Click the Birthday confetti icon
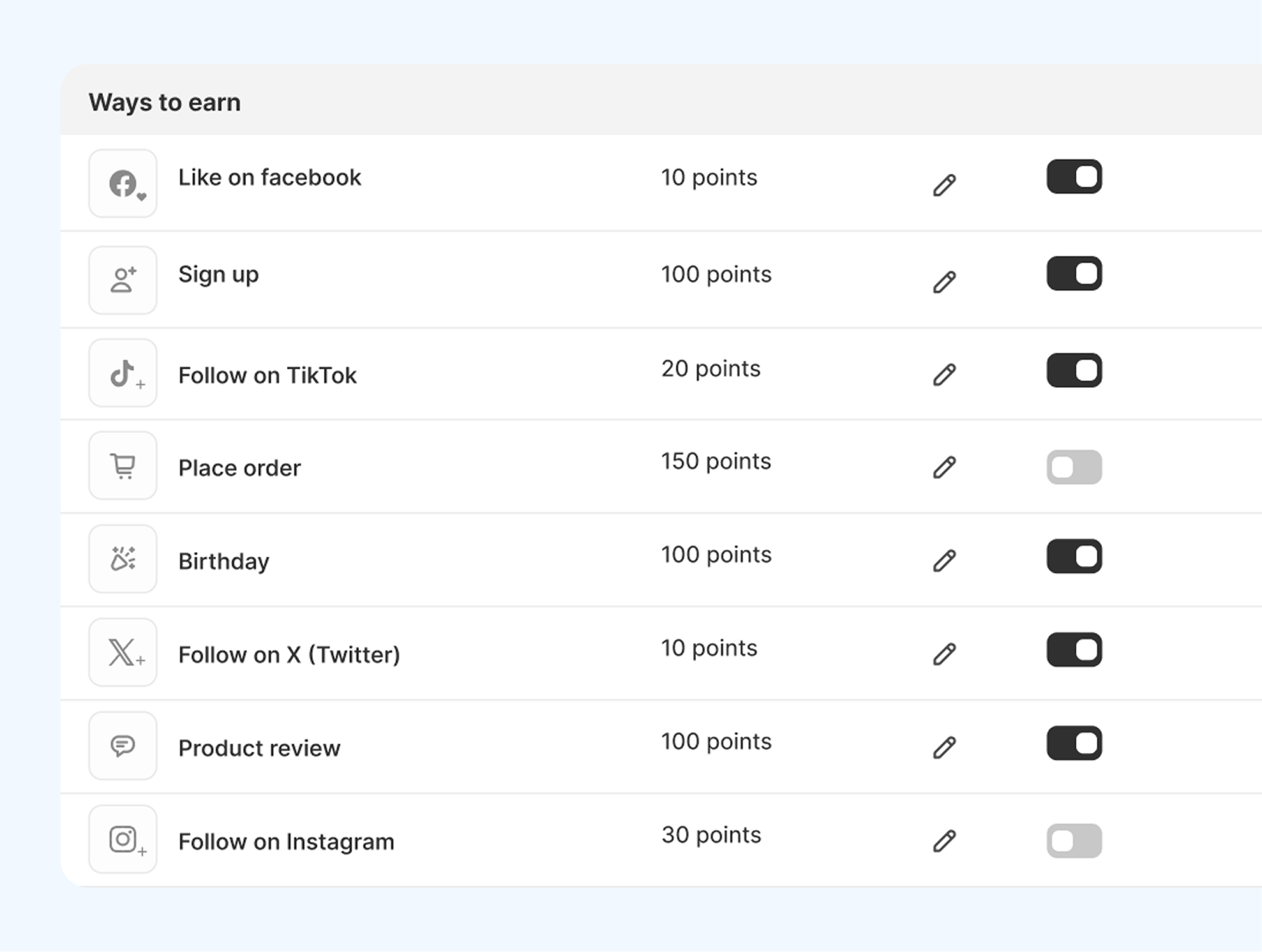 [x=123, y=559]
